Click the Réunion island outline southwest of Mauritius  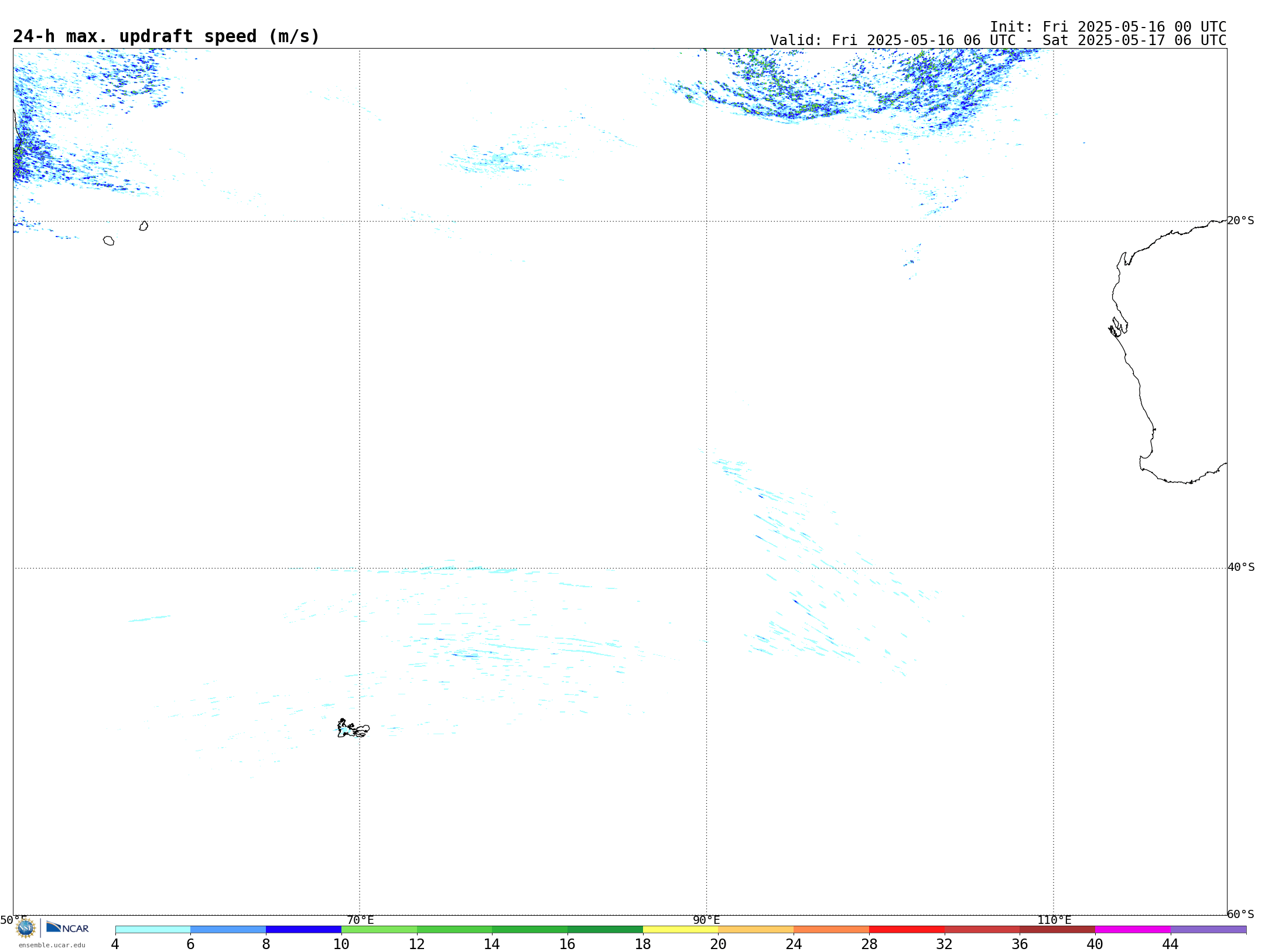click(x=108, y=241)
